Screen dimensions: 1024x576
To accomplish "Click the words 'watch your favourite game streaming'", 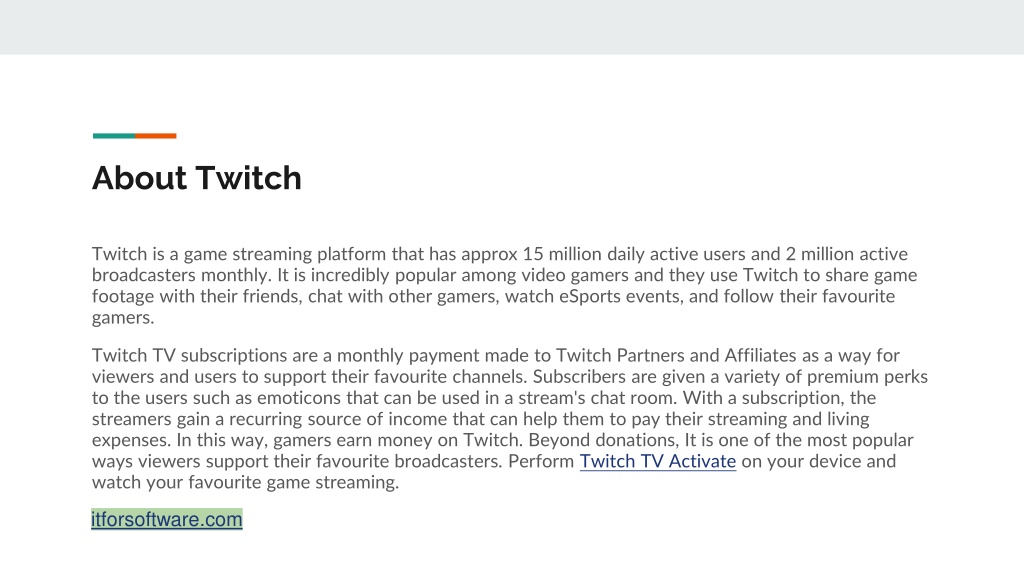I will pyautogui.click(x=246, y=482).
